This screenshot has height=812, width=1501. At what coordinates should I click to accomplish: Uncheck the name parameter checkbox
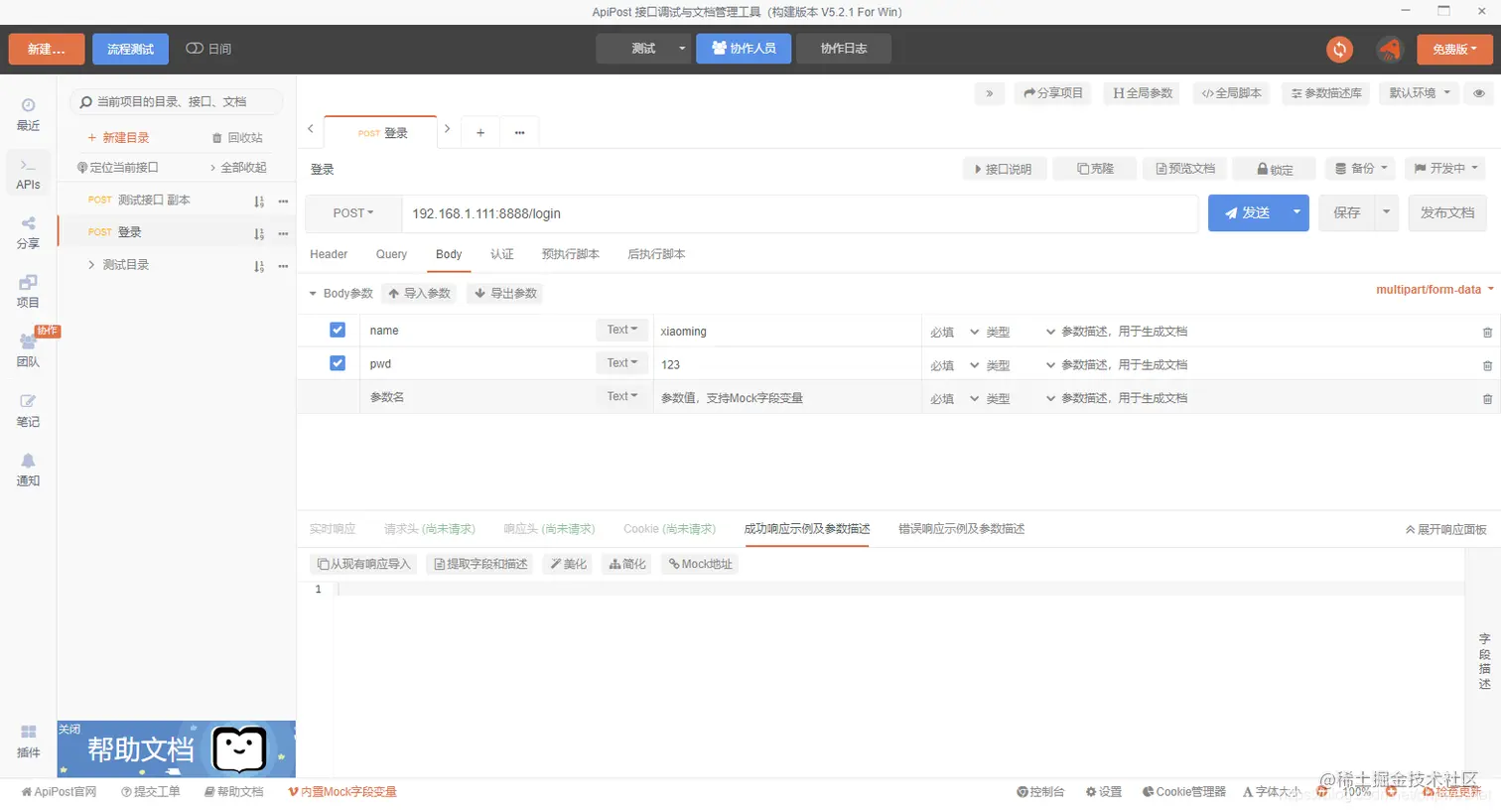click(338, 330)
